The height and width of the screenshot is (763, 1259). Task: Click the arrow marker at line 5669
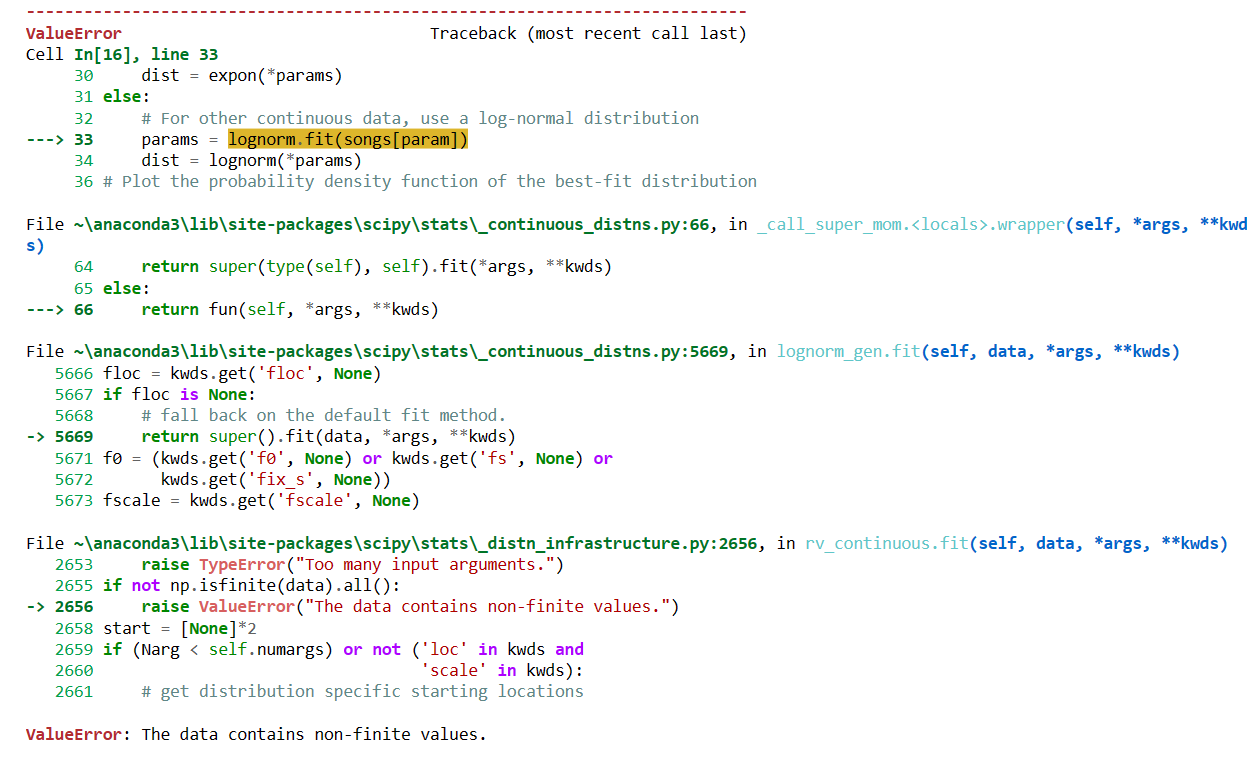[x=37, y=436]
